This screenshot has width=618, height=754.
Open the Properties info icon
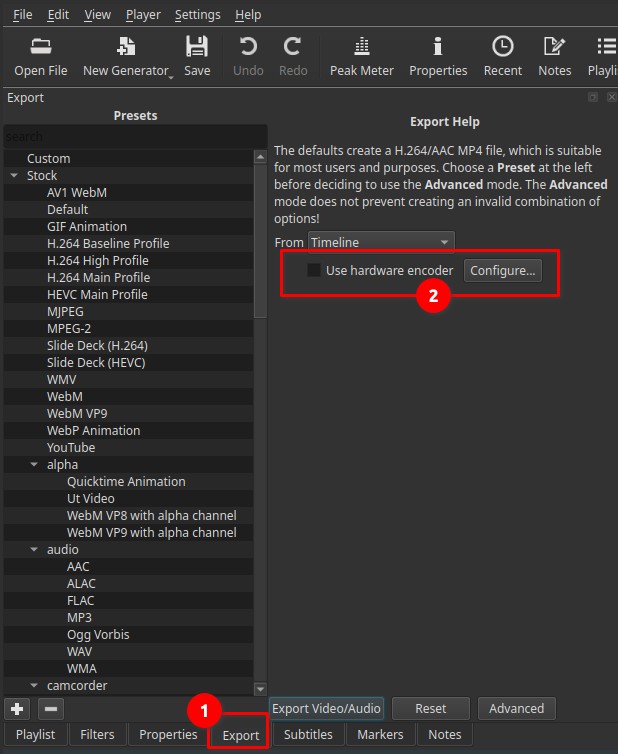click(x=438, y=46)
